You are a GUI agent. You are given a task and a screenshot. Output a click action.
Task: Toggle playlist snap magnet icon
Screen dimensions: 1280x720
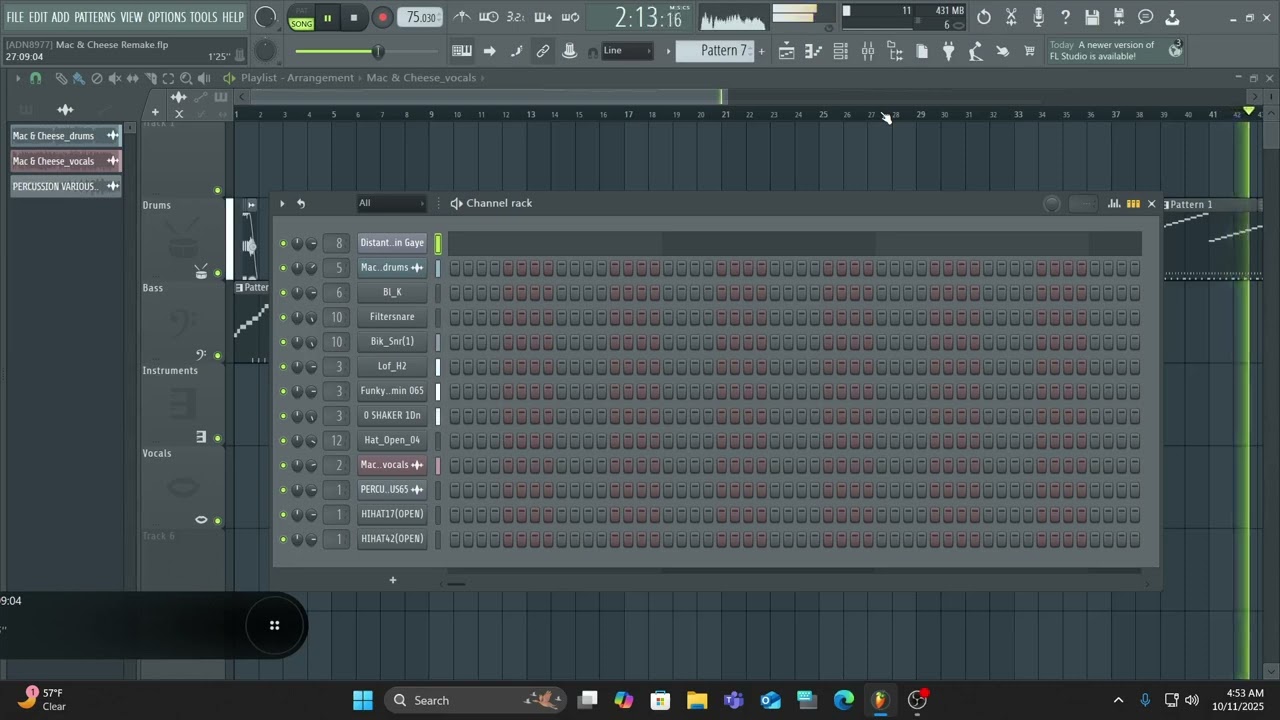[x=36, y=78]
